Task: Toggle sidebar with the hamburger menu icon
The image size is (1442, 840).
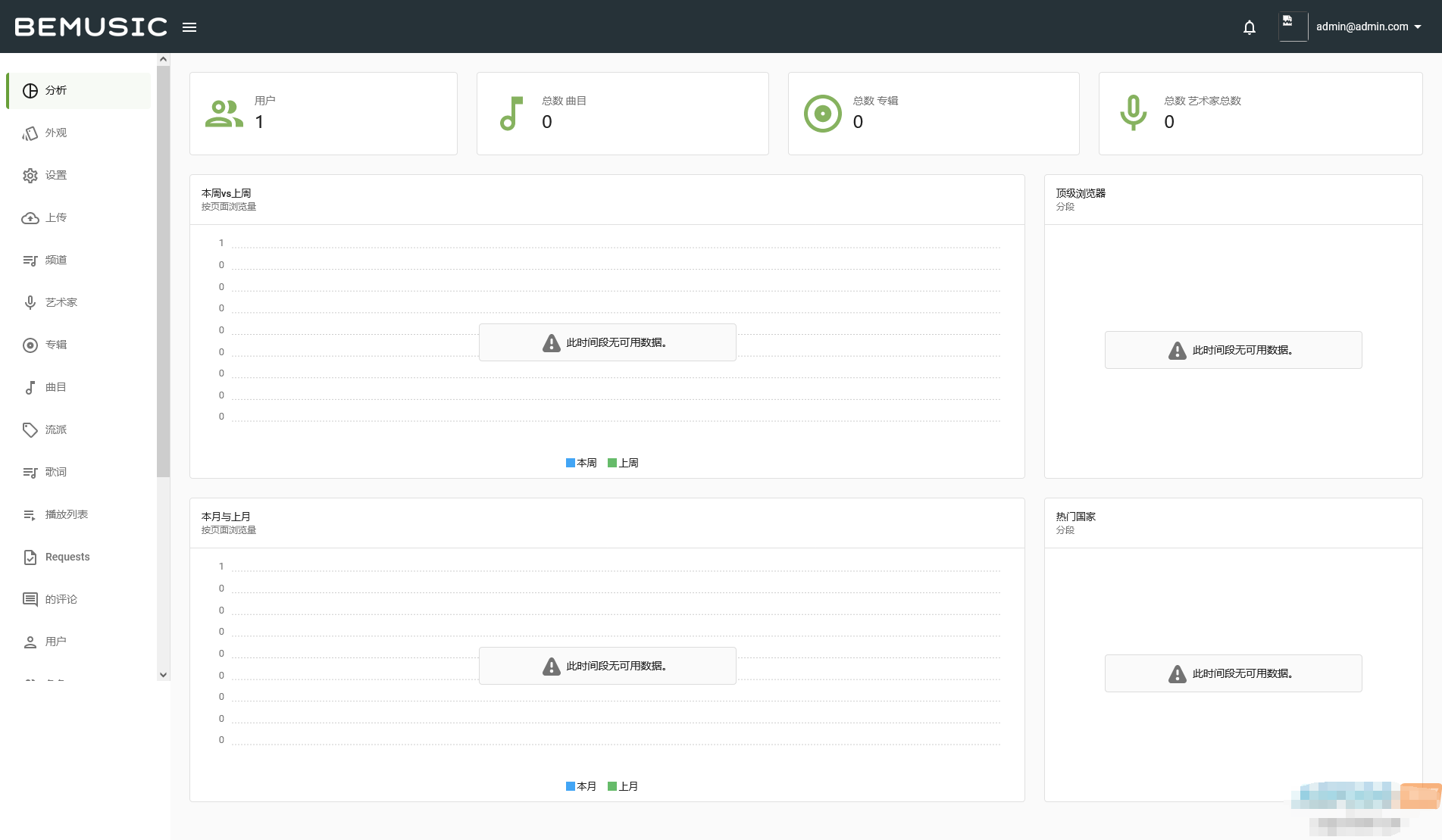Action: [x=189, y=27]
